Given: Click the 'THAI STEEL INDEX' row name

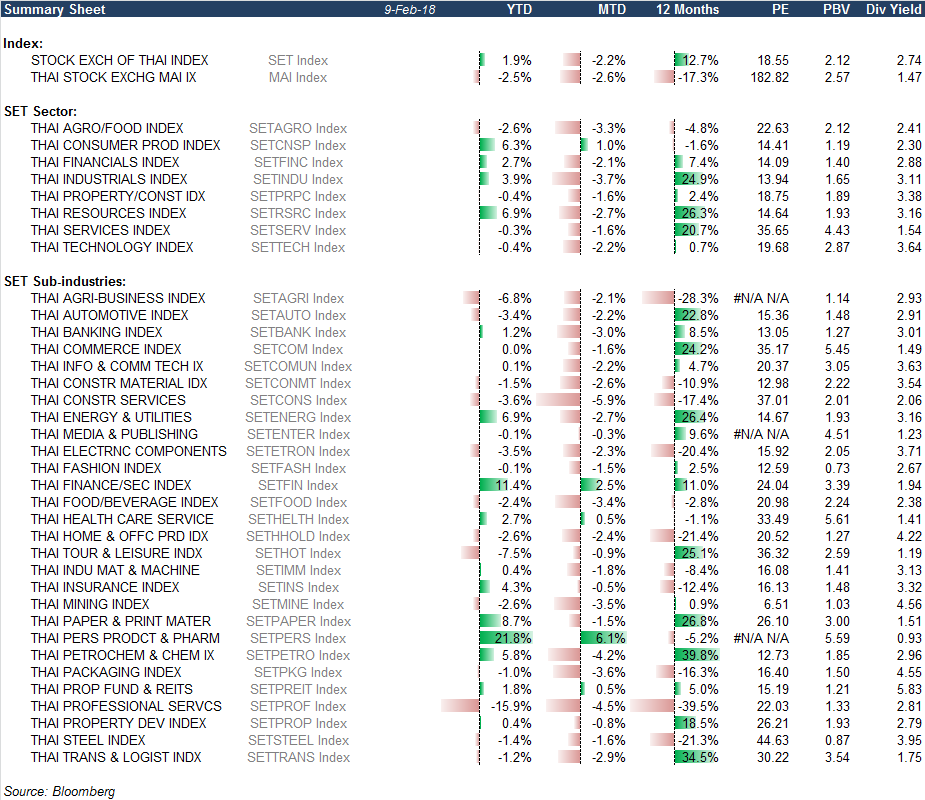Looking at the screenshot, I should [88, 740].
